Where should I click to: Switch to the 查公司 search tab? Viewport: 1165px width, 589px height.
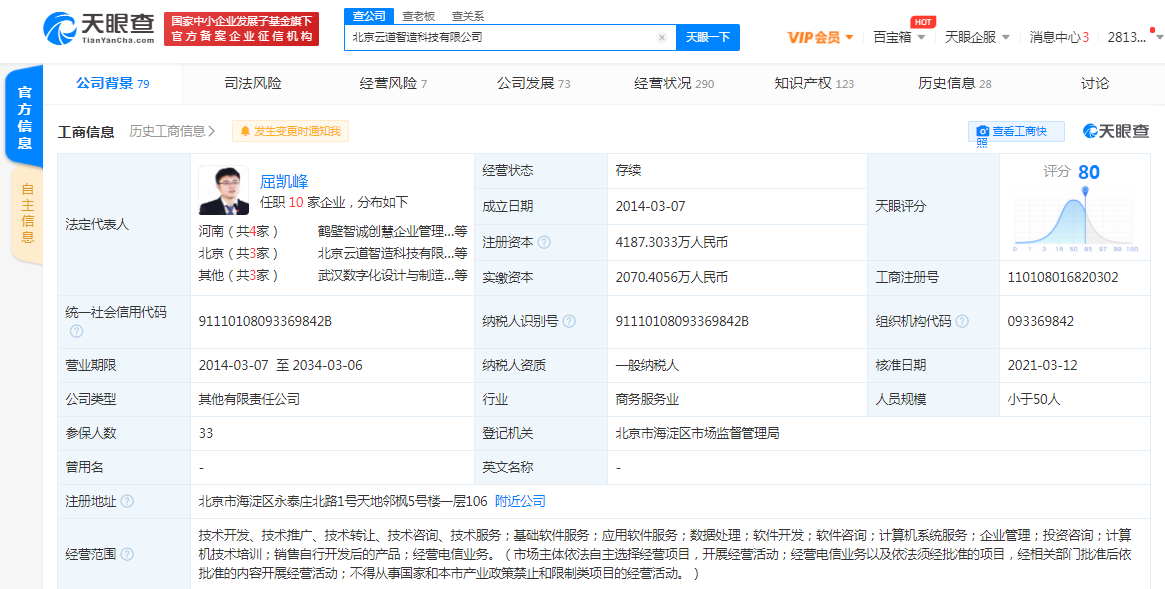(369, 16)
